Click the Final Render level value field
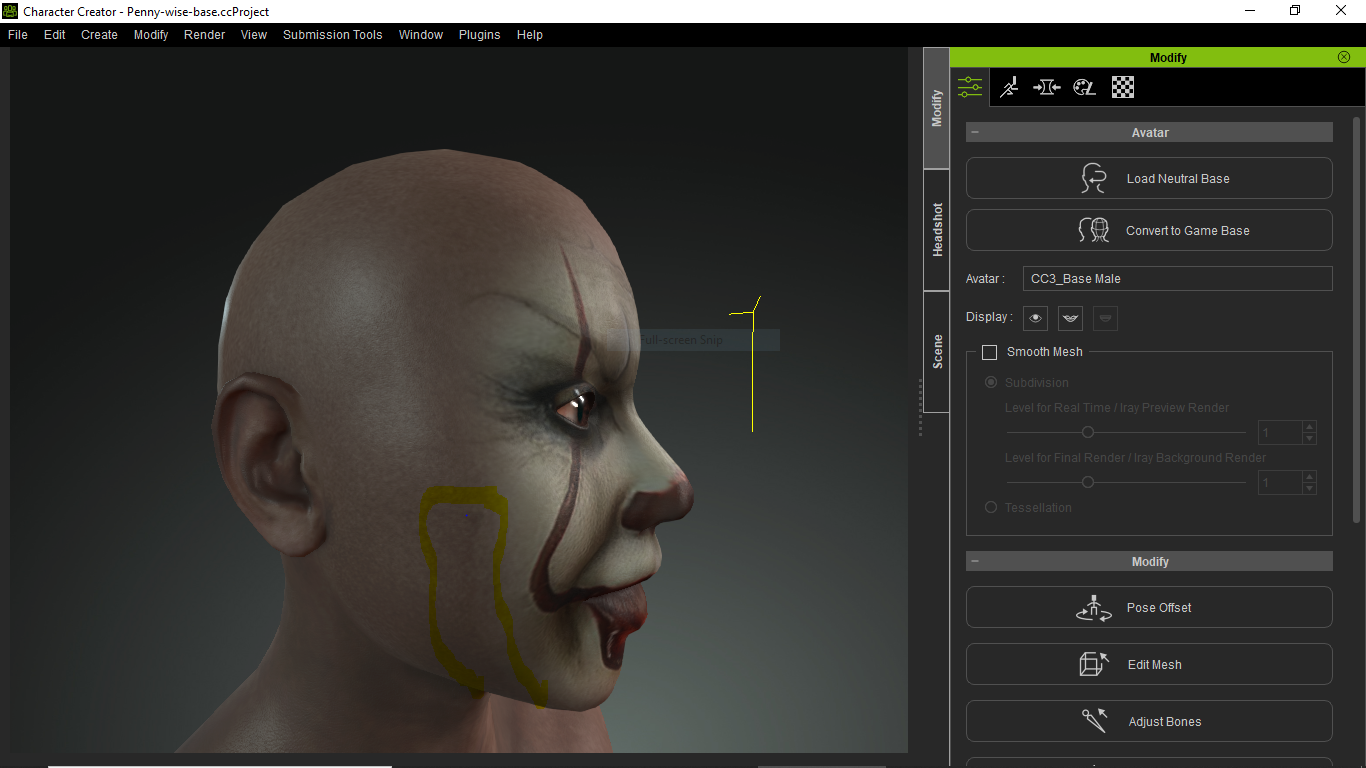This screenshot has width=1366, height=768. pos(1280,483)
